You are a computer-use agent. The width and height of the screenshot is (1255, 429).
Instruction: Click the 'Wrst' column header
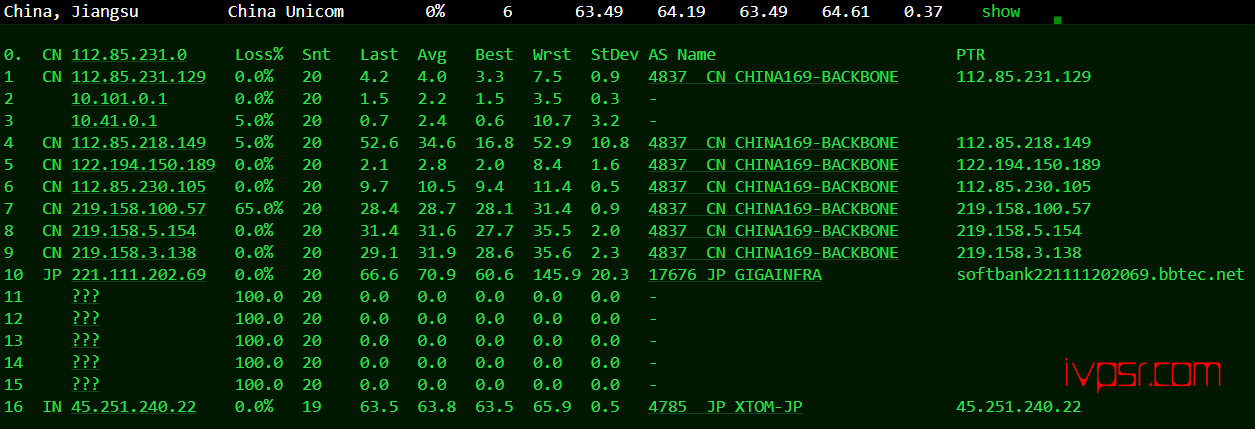(x=552, y=55)
